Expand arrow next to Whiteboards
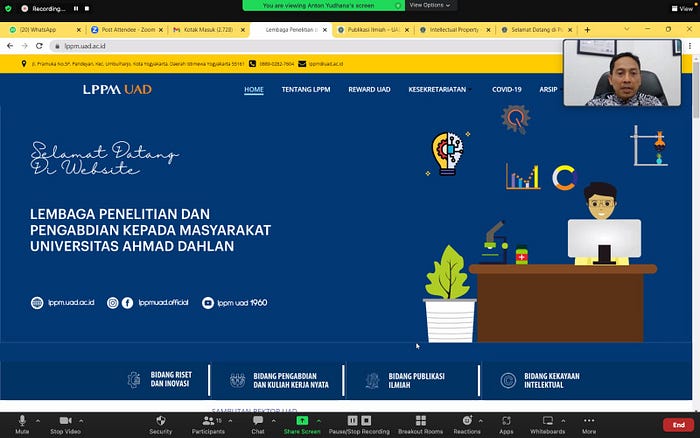 coord(563,421)
